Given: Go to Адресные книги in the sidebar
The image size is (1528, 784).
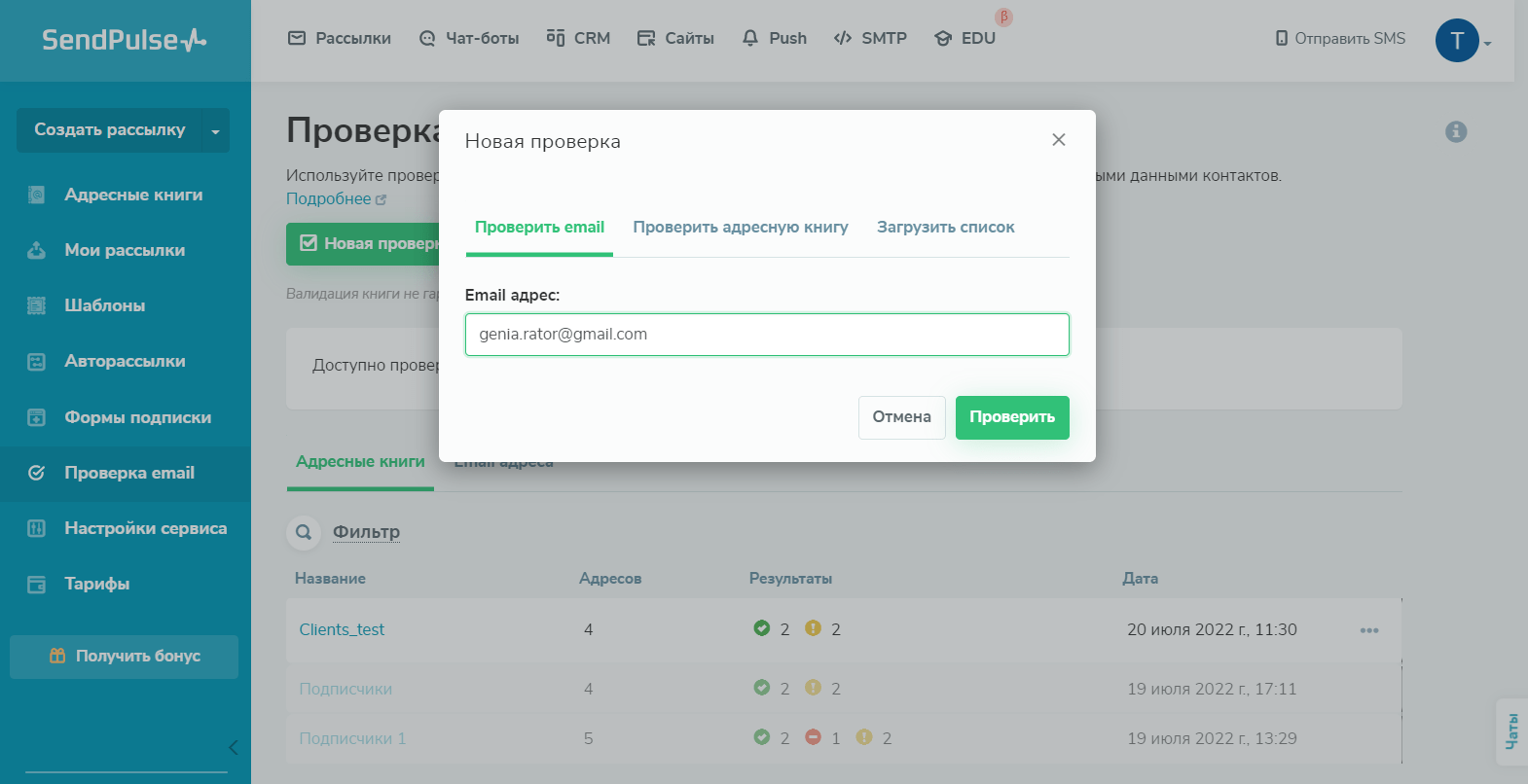Looking at the screenshot, I should 133,195.
